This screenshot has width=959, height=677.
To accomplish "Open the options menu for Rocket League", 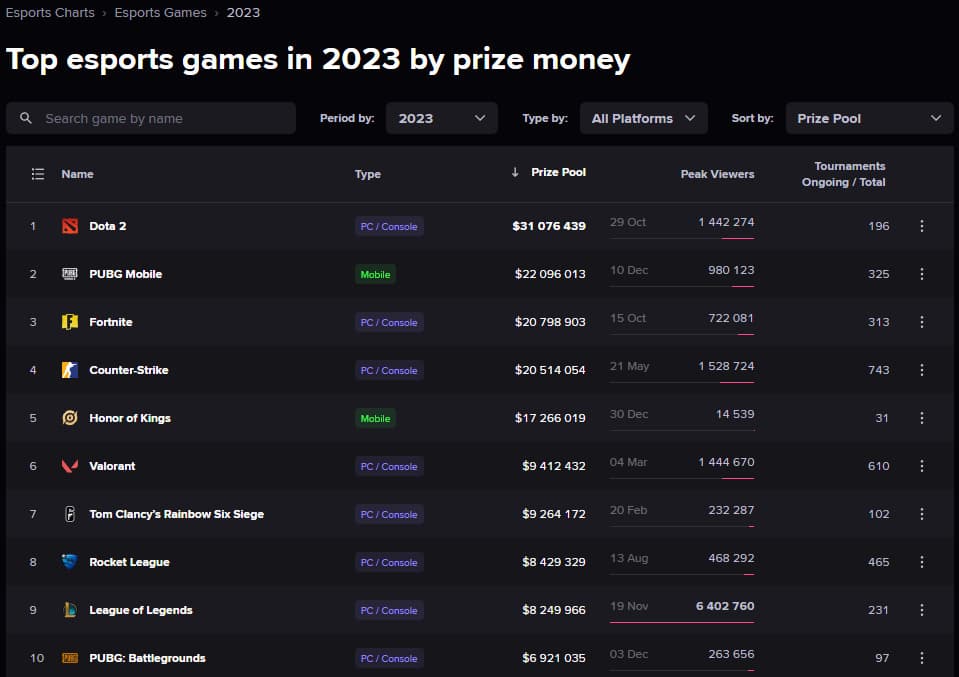I will [x=921, y=562].
